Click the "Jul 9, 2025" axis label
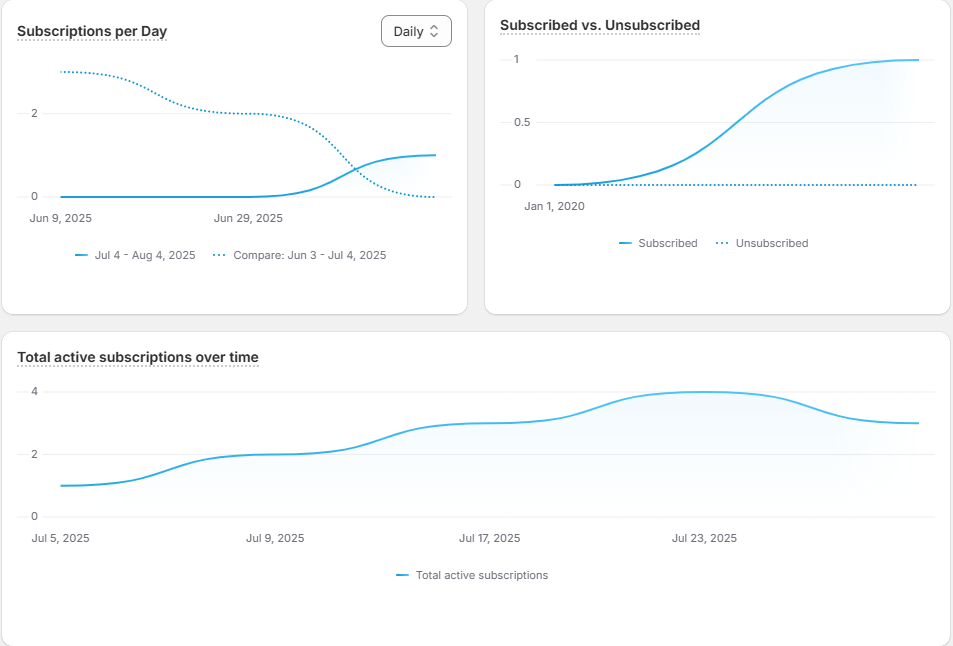This screenshot has height=646, width=953. pyautogui.click(x=275, y=538)
